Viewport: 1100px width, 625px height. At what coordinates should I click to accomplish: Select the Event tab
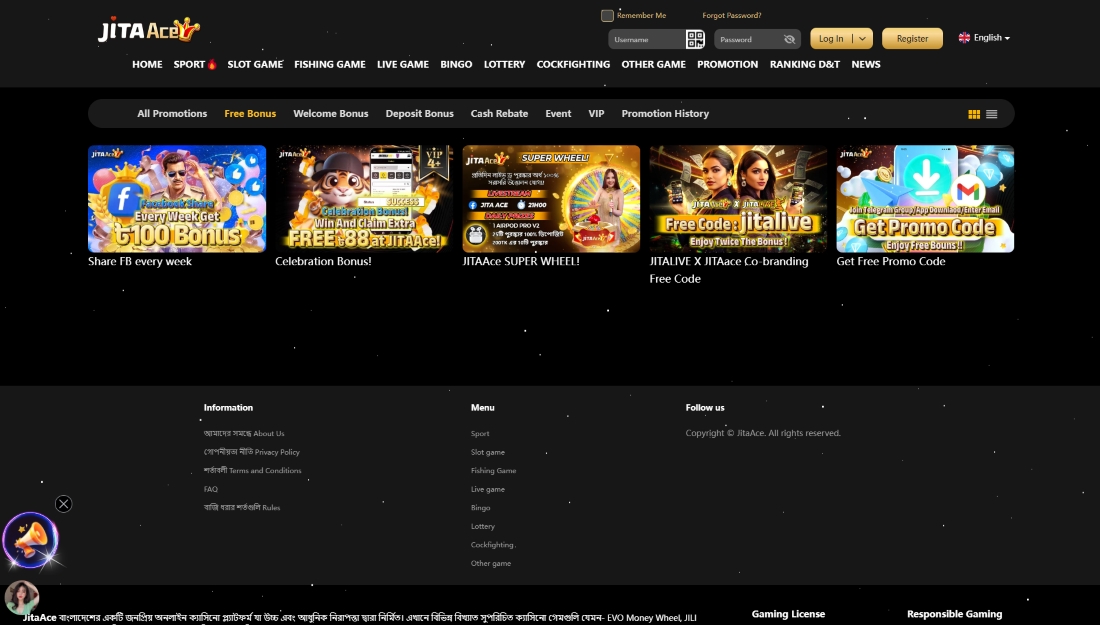coord(558,114)
